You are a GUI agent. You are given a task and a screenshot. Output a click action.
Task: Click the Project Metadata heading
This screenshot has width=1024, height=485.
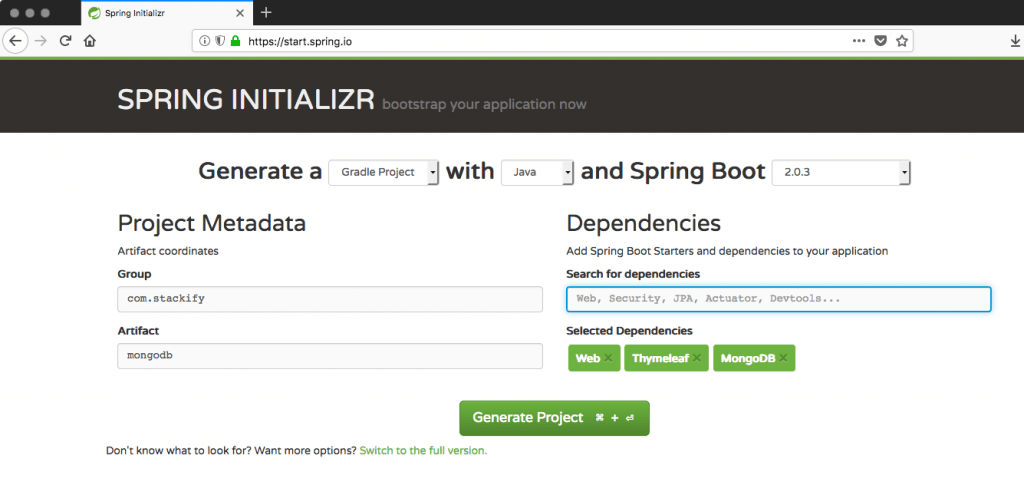tap(212, 223)
